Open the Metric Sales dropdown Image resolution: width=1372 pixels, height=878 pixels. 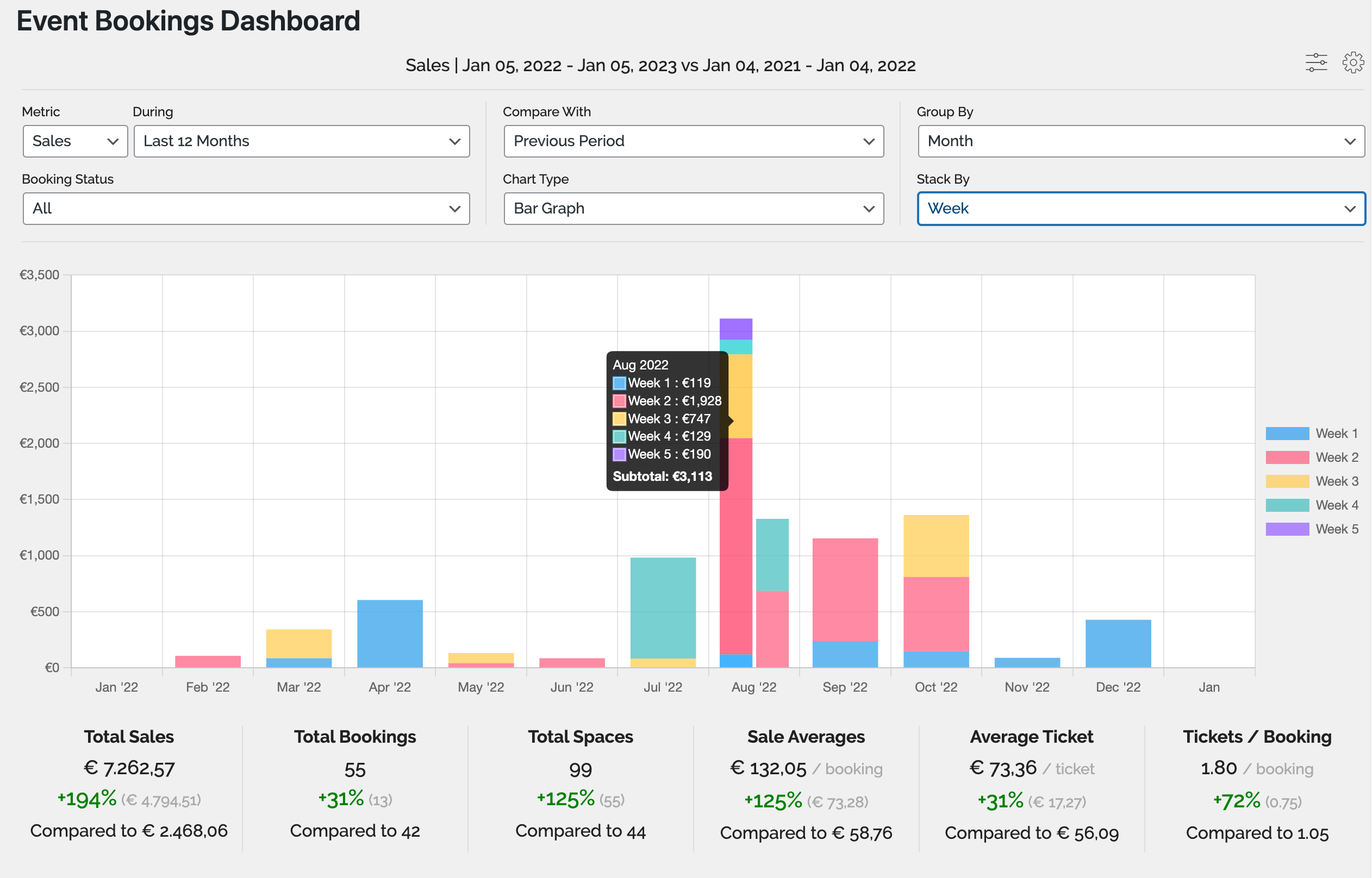(75, 141)
